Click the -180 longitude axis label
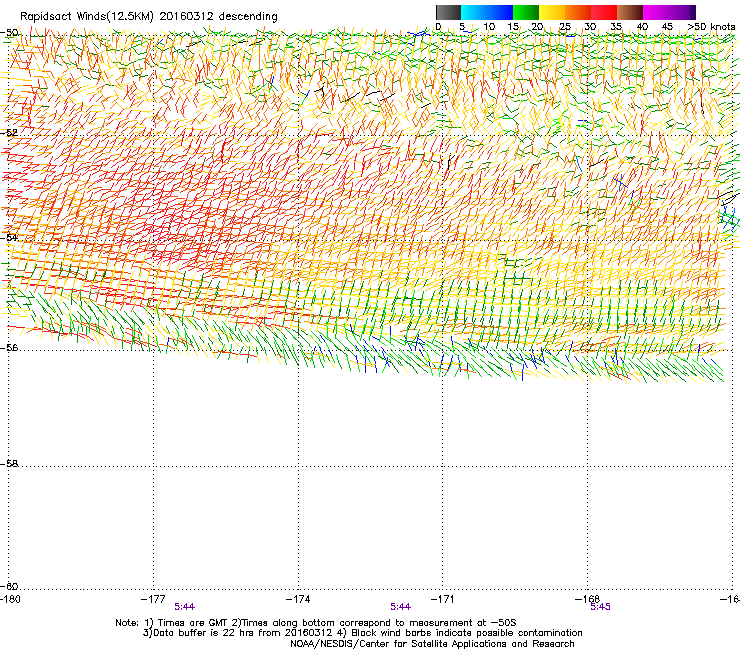The height and width of the screenshot is (650, 740). (10, 599)
